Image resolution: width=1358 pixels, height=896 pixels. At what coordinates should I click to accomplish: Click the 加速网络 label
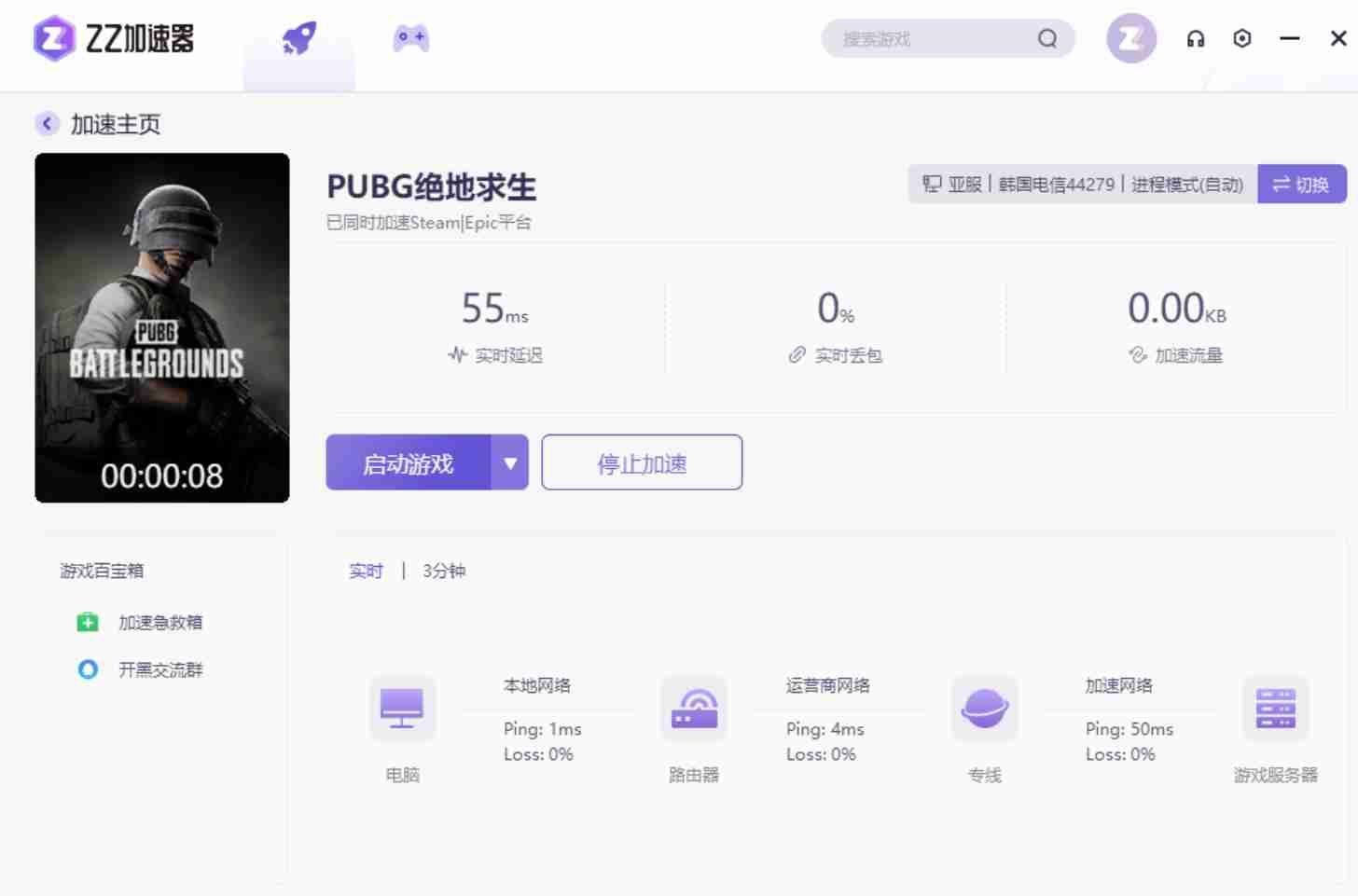pyautogui.click(x=1119, y=685)
